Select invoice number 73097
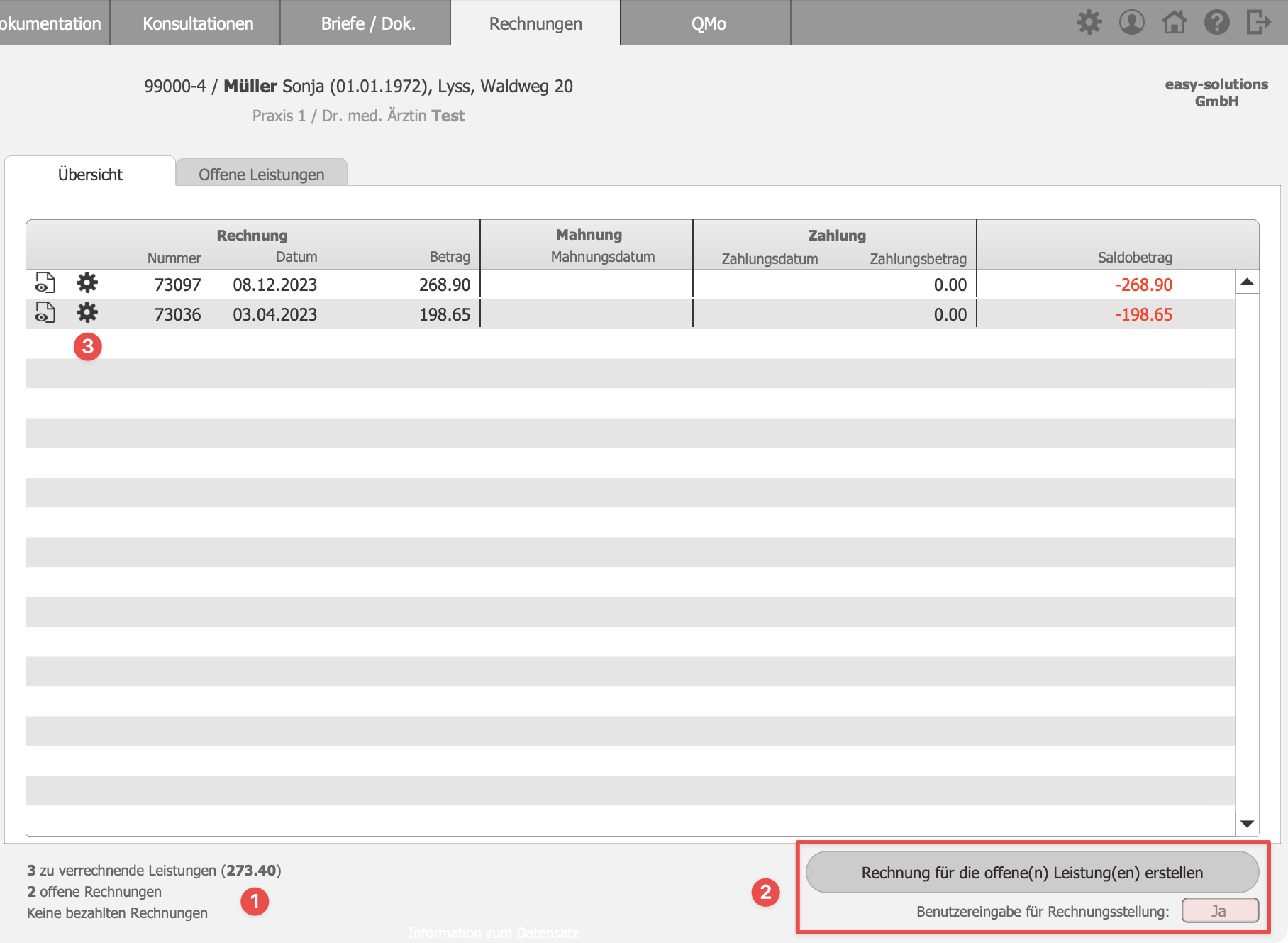The height and width of the screenshot is (943, 1288). click(177, 285)
